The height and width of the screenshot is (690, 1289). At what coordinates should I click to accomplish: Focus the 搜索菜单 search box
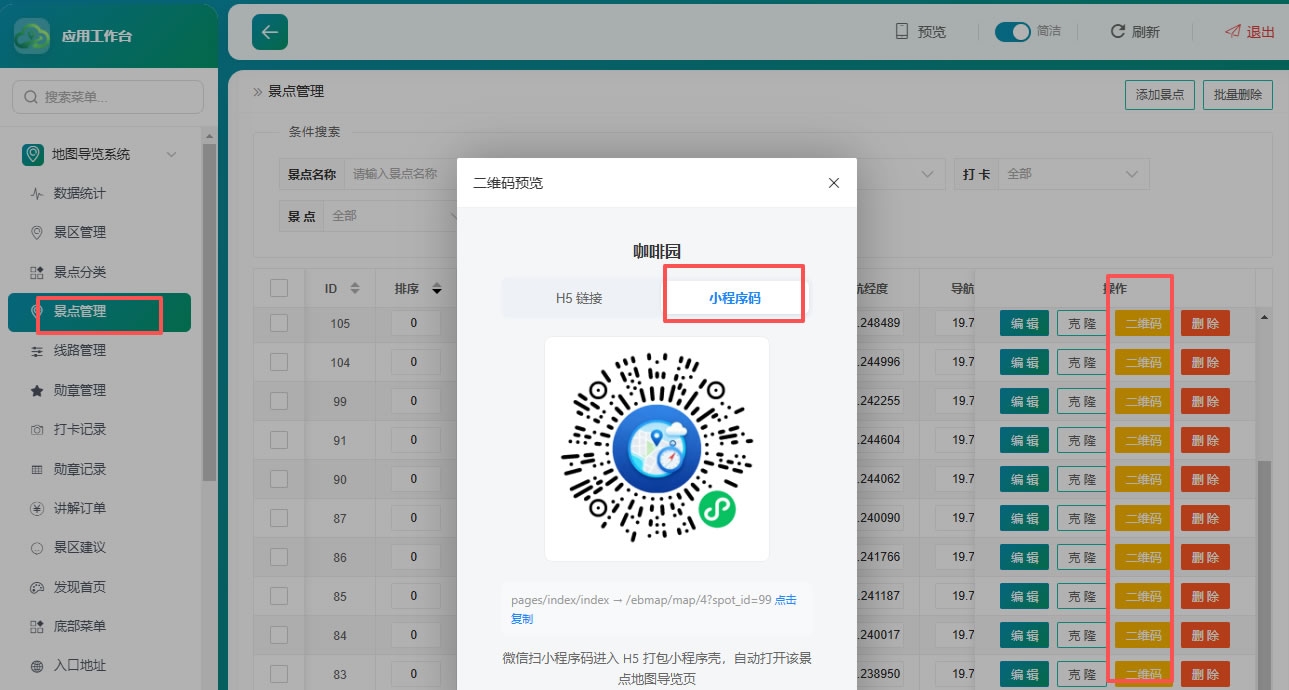(108, 97)
